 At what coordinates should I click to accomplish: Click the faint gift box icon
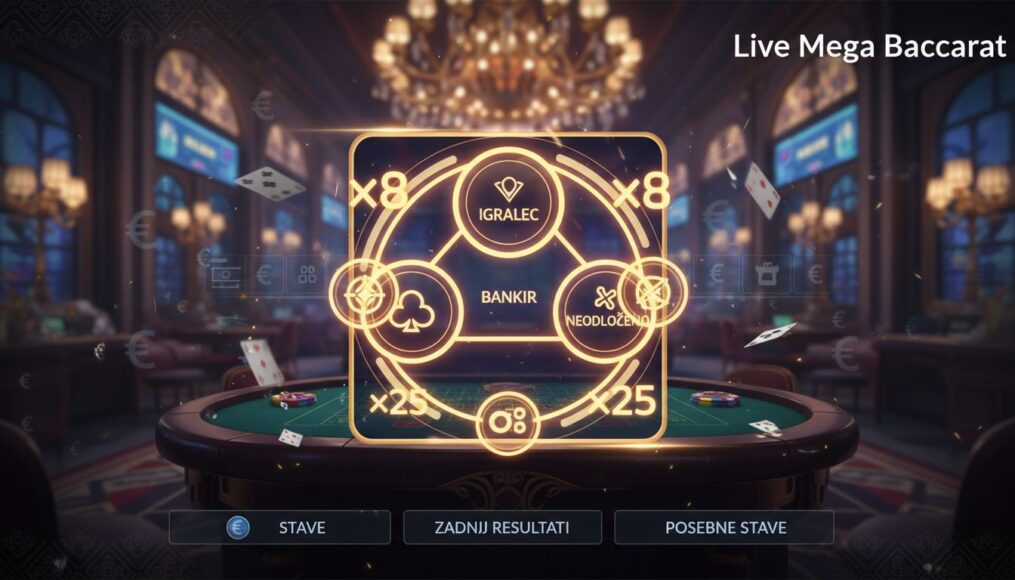(x=766, y=274)
